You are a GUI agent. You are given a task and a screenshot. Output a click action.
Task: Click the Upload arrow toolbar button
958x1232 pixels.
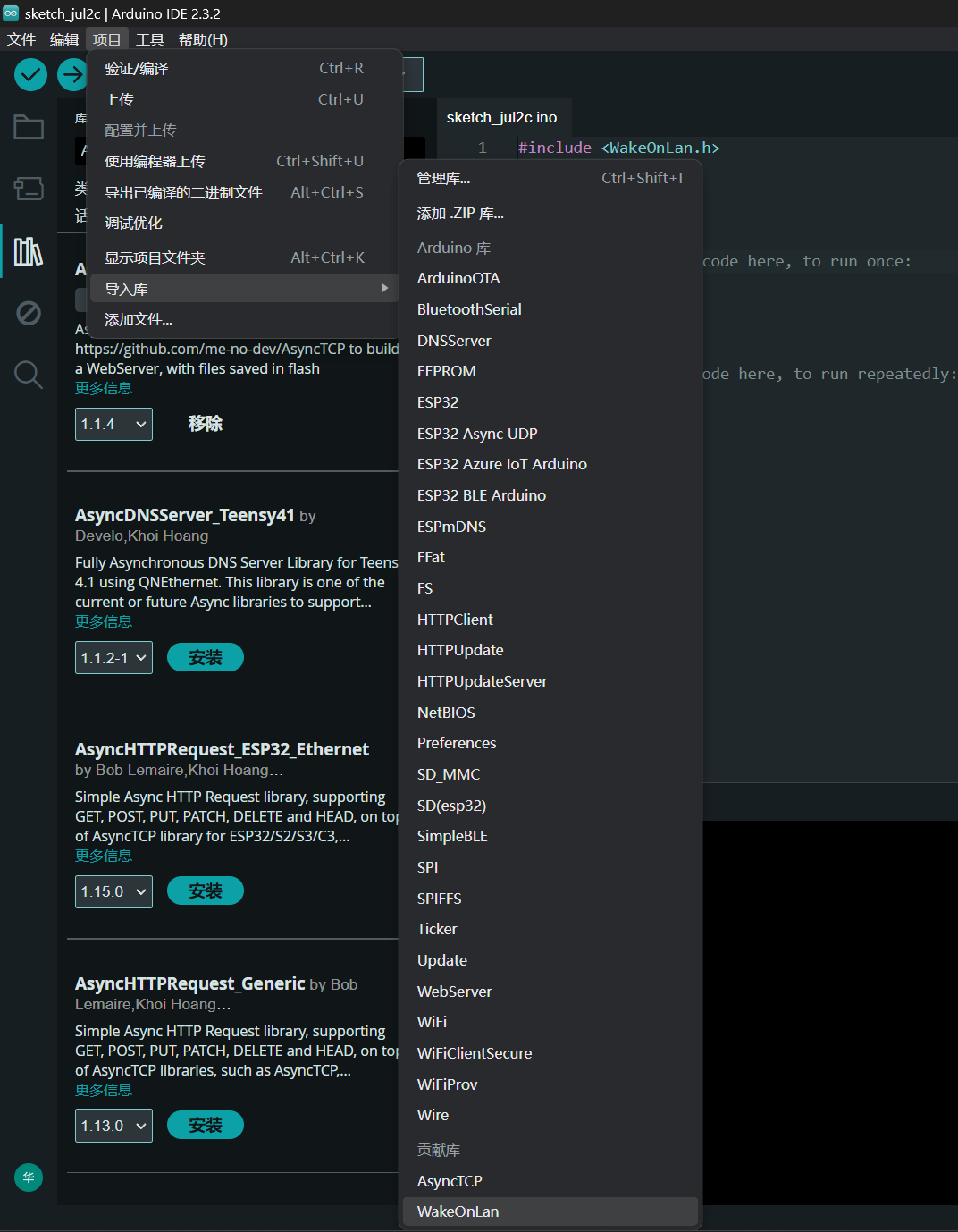[x=71, y=75]
